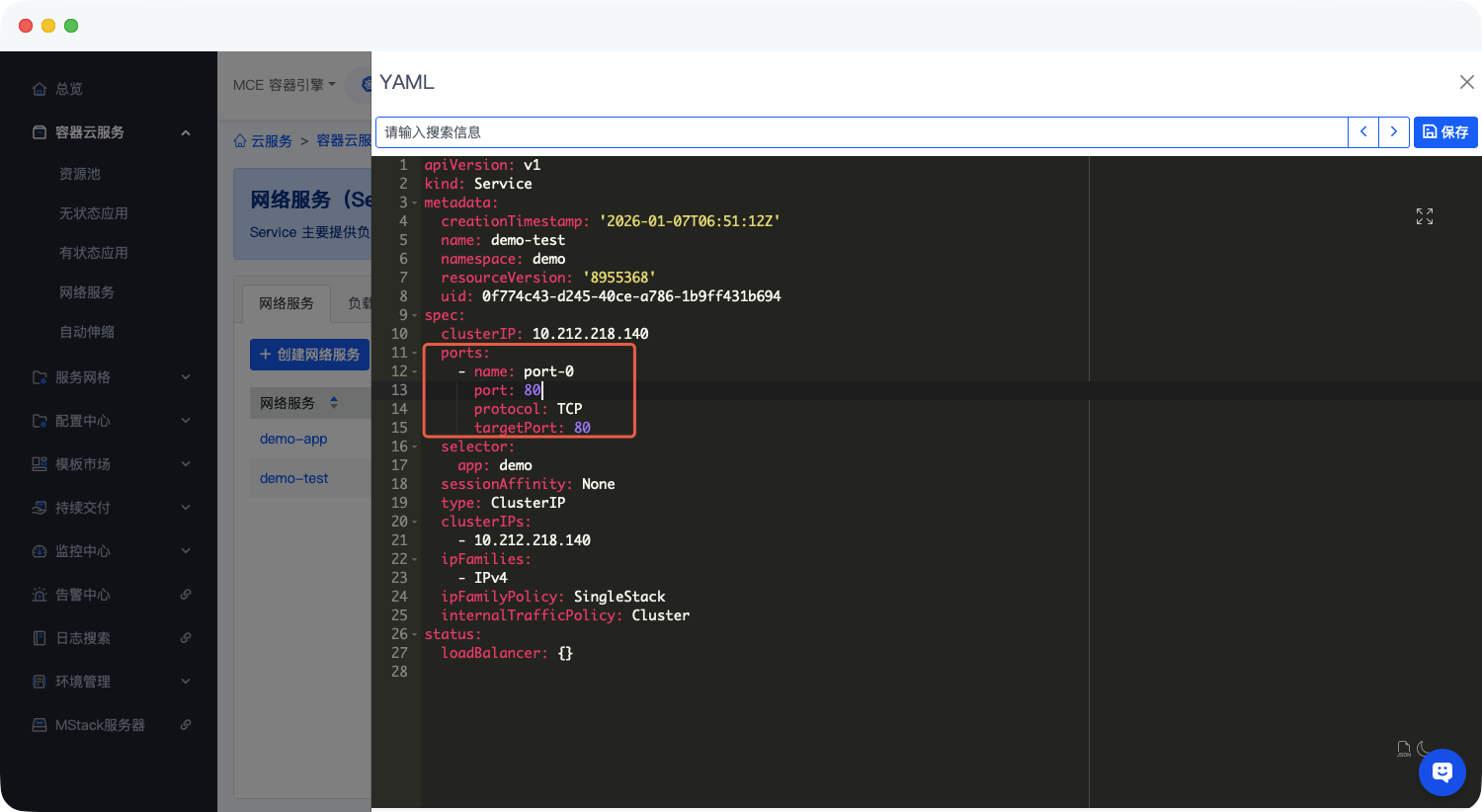Select 自动伸缩 in the sidebar

[x=87, y=332]
